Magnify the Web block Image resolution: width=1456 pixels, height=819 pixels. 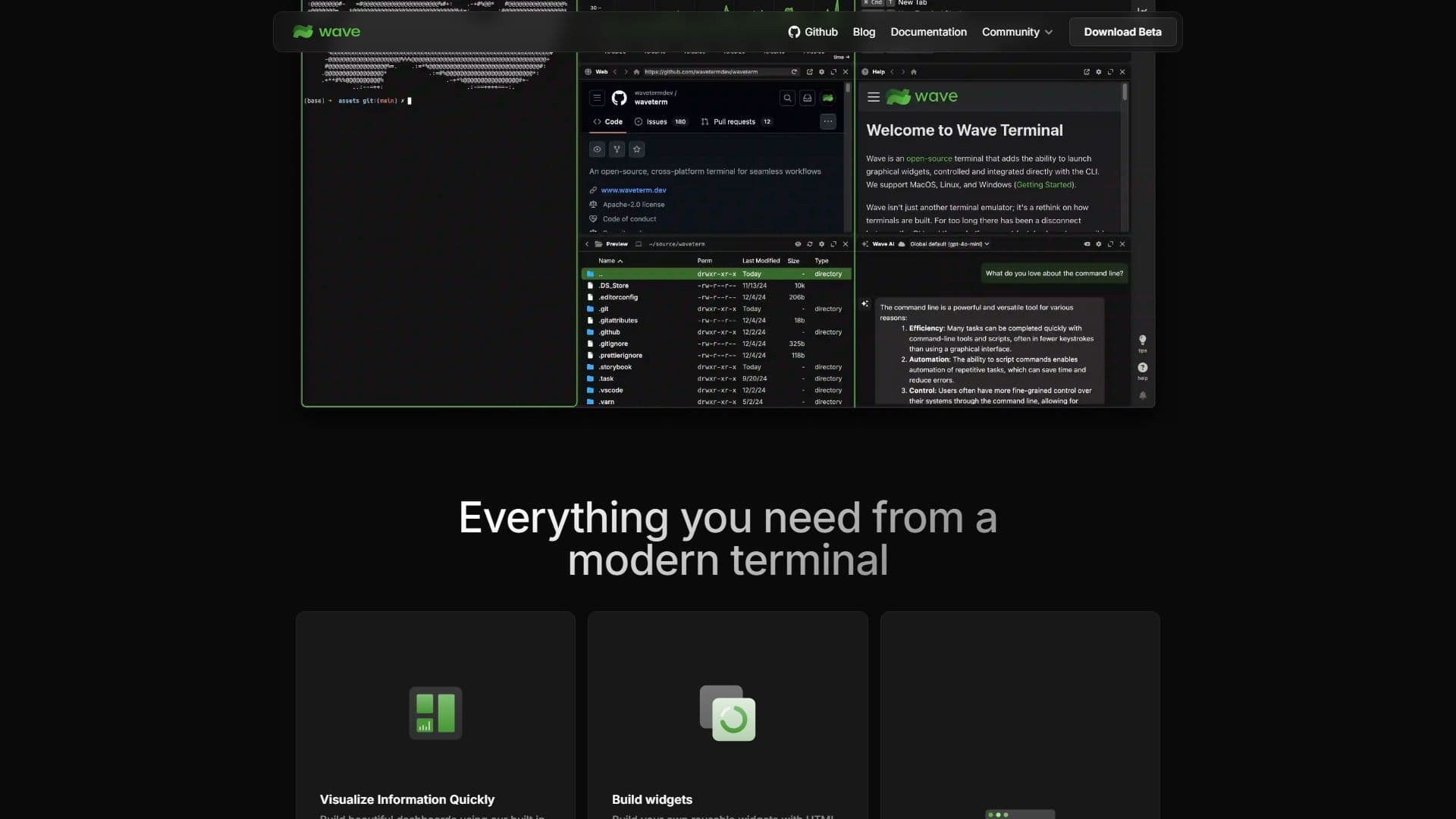[833, 72]
